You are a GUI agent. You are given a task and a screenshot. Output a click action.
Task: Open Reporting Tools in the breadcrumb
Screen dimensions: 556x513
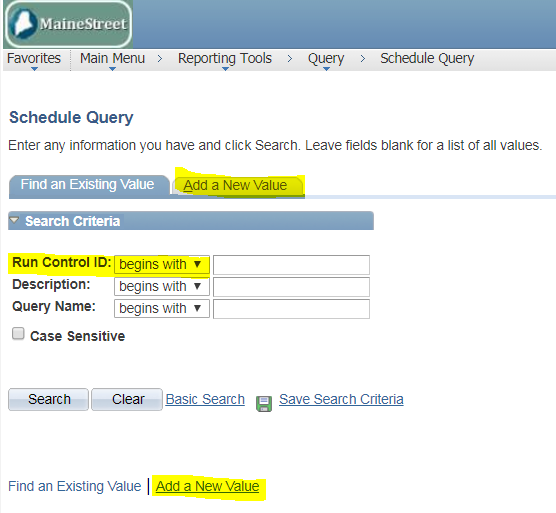tap(225, 58)
